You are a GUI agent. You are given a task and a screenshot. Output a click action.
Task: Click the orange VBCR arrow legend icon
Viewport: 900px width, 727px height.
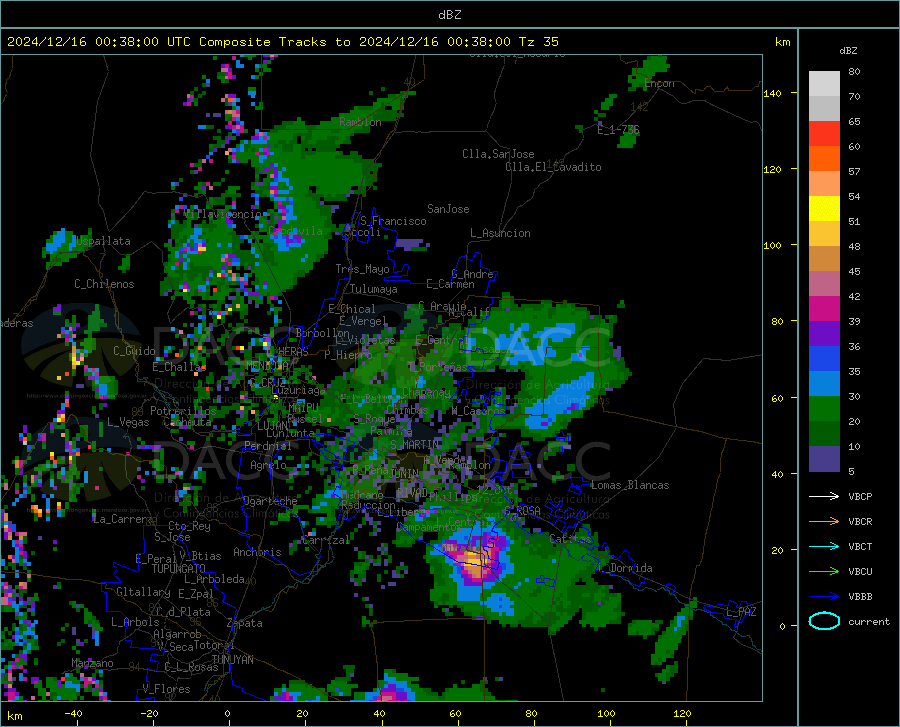824,522
